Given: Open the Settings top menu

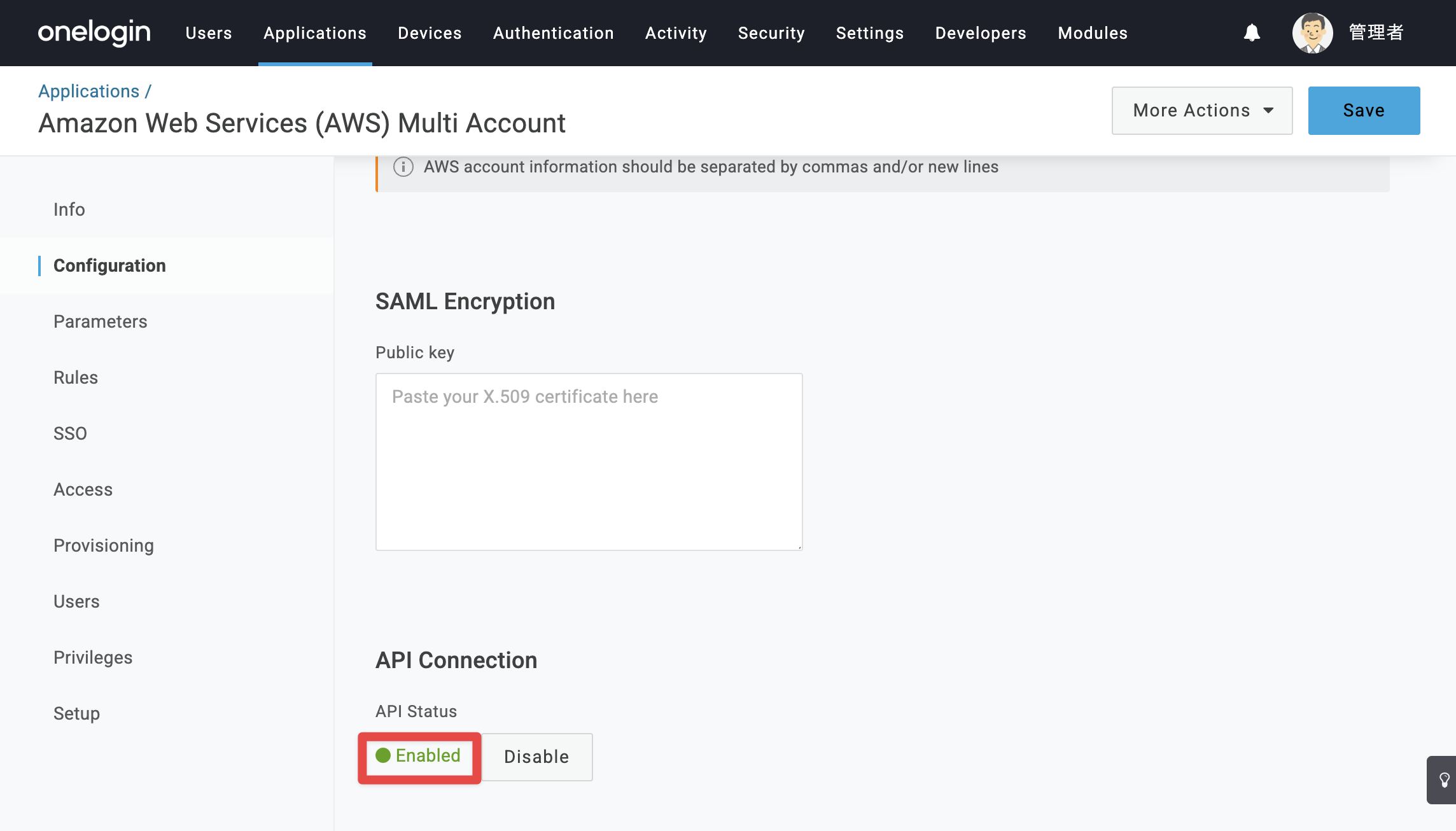Looking at the screenshot, I should (870, 33).
